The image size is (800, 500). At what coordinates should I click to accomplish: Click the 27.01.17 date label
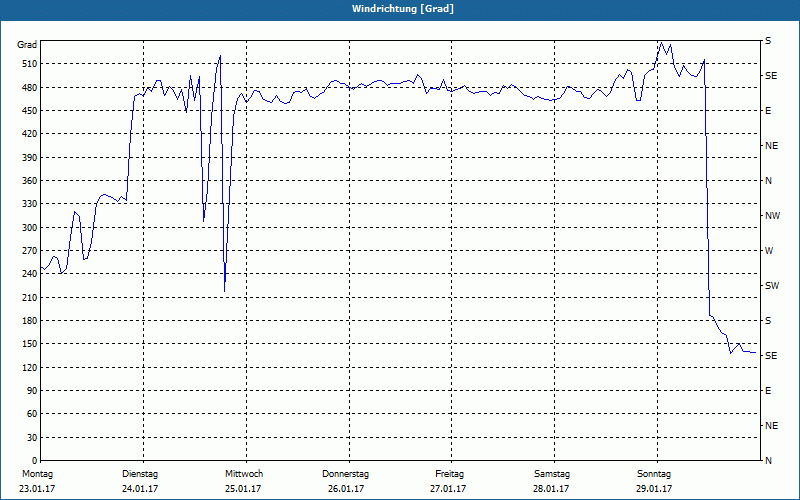point(448,489)
